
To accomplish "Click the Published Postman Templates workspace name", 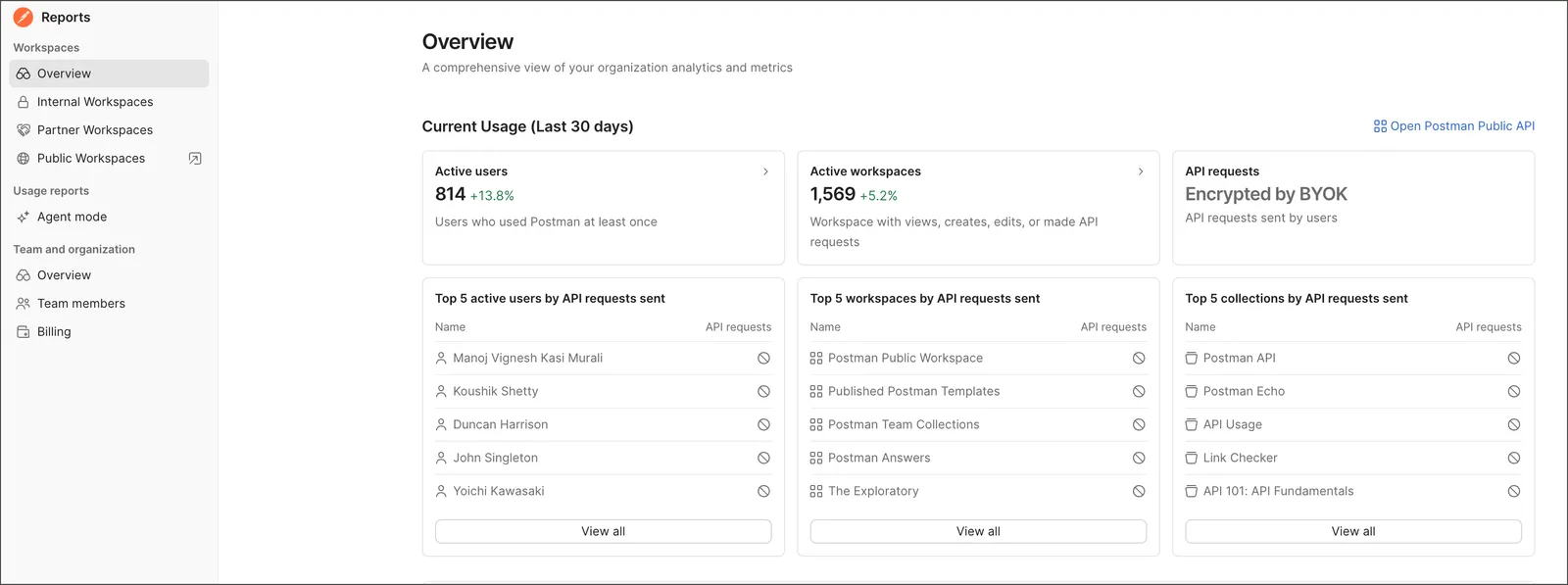I will [x=914, y=392].
